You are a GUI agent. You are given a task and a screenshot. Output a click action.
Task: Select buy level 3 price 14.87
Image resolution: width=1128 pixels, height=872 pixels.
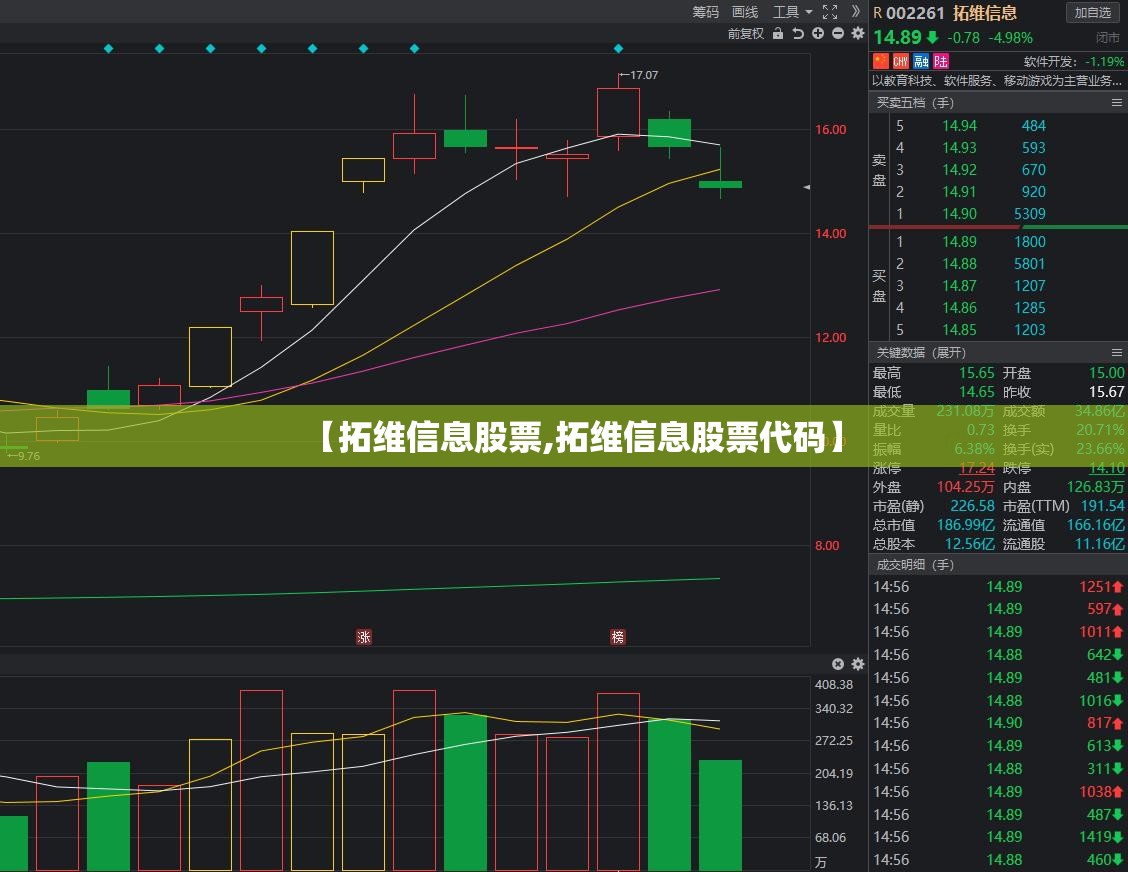pyautogui.click(x=960, y=286)
